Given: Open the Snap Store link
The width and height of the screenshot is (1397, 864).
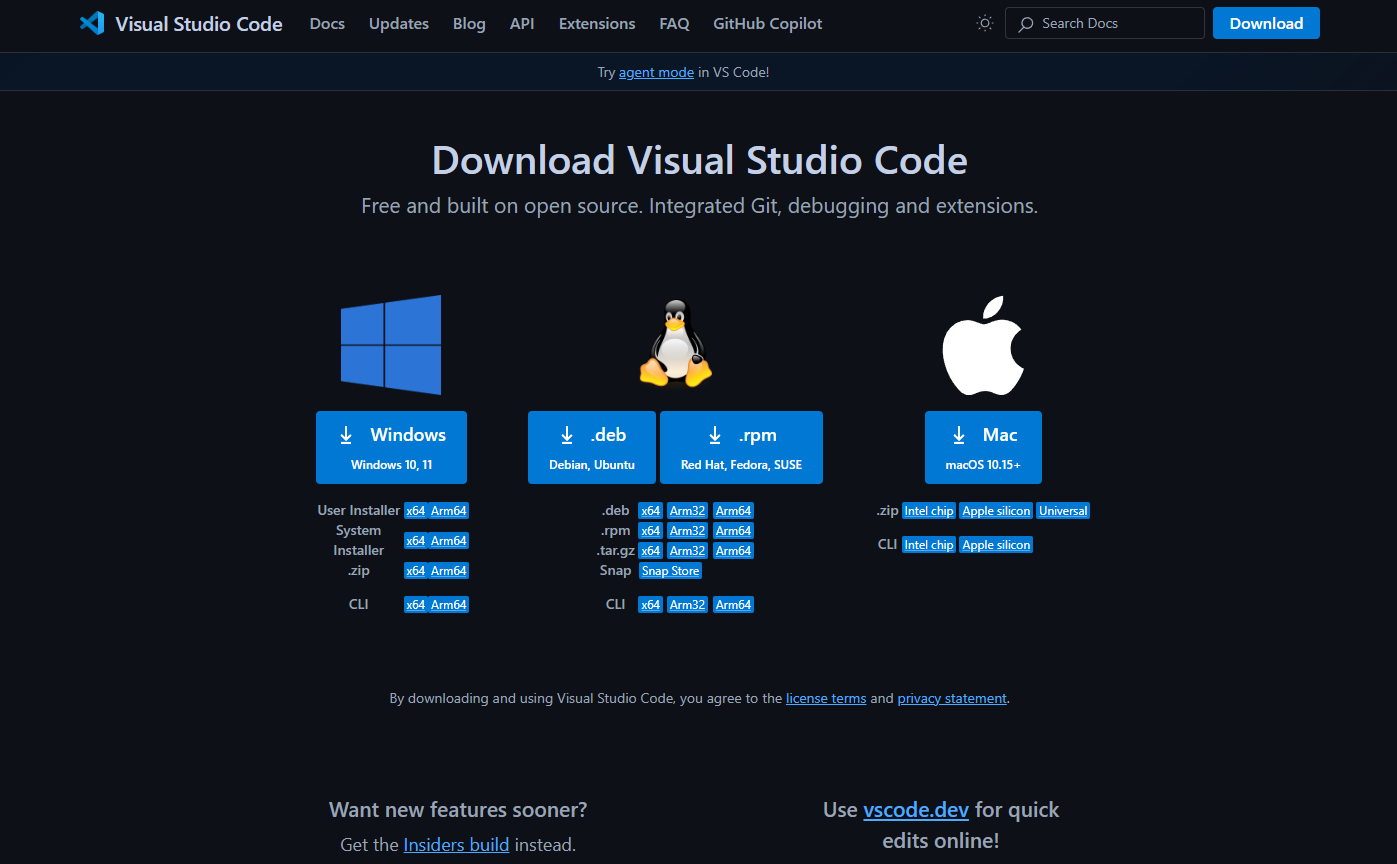Looking at the screenshot, I should (670, 571).
